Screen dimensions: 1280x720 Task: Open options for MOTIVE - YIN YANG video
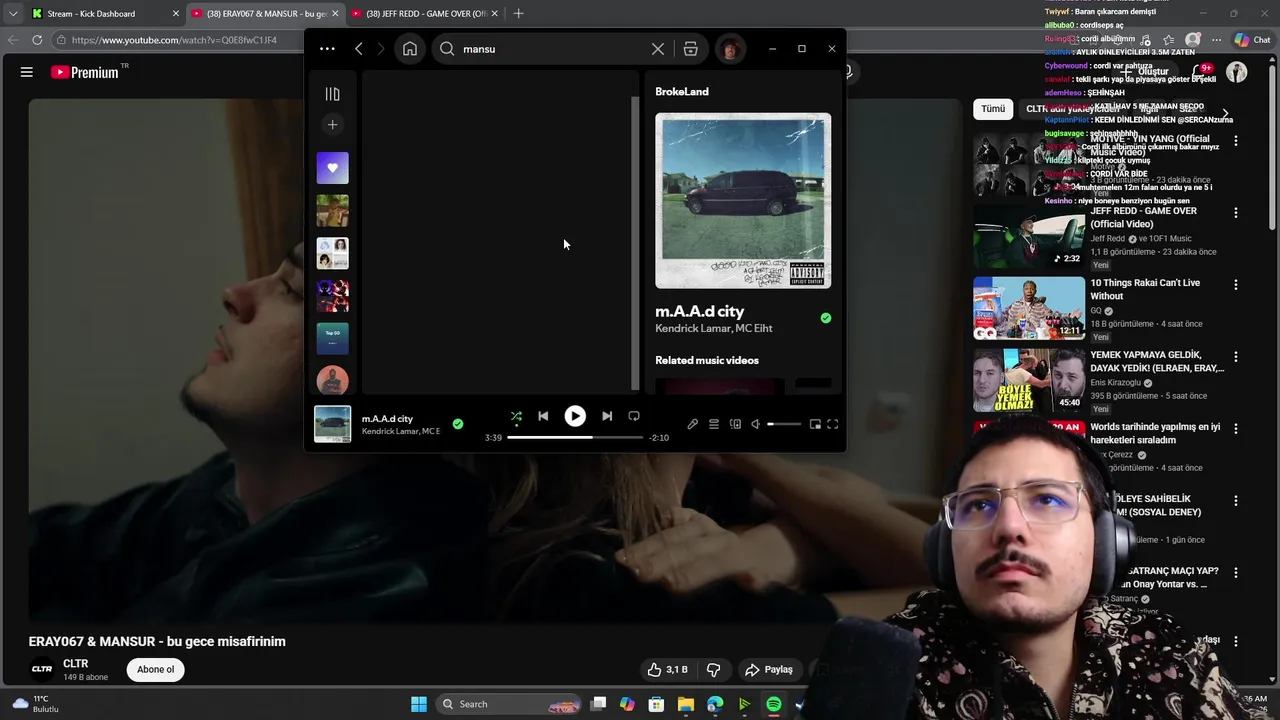tap(1236, 141)
